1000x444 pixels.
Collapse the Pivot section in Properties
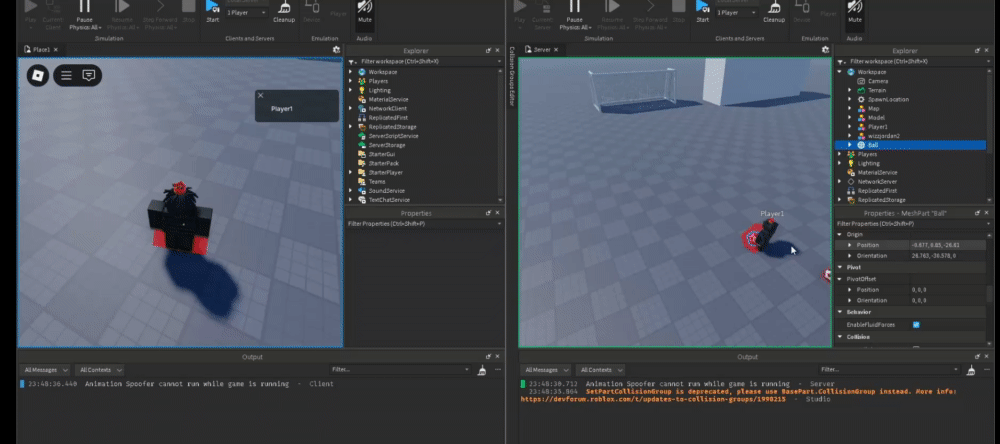[839, 268]
